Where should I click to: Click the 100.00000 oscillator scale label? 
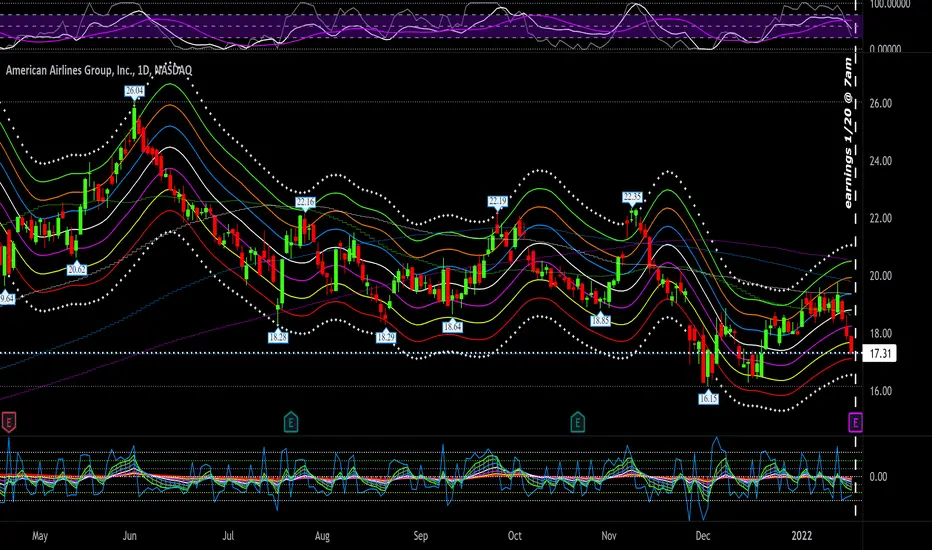(890, 4)
